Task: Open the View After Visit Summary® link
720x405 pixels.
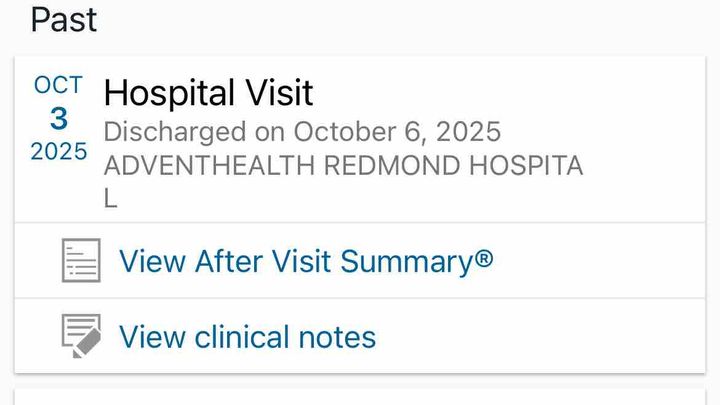Action: pos(306,261)
